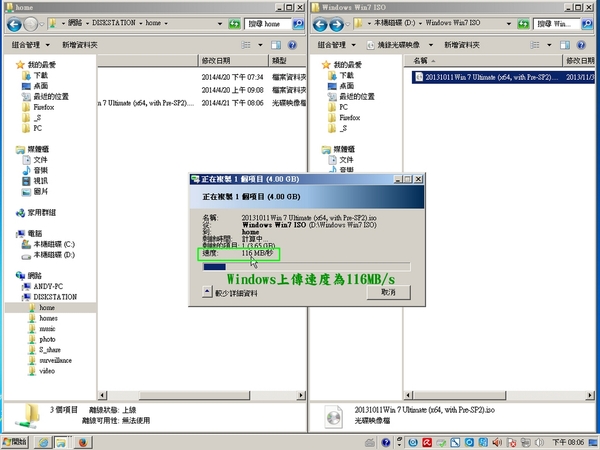Open Internet Explorer taskbar icon
Screen dimensions: 600x450
[x=43, y=442]
